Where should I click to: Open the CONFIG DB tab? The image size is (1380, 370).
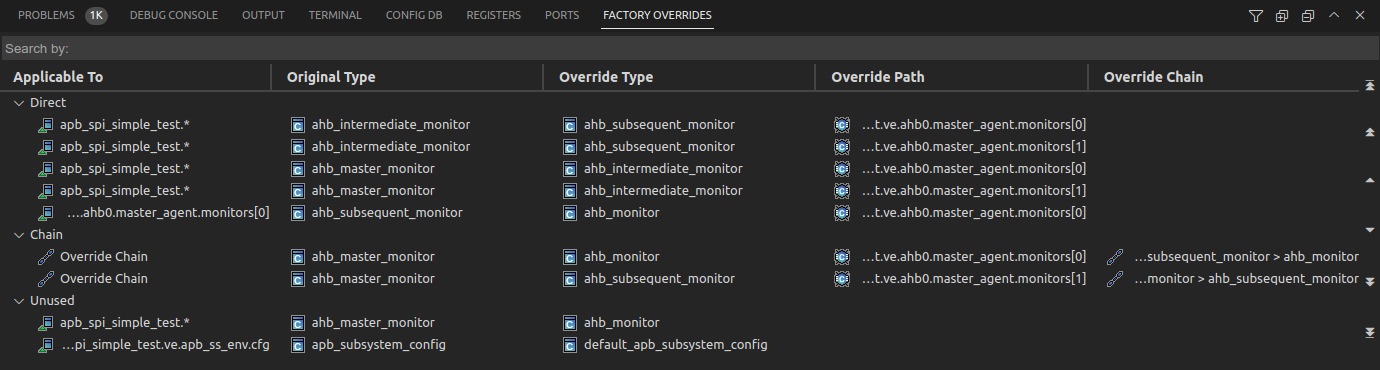pyautogui.click(x=414, y=16)
